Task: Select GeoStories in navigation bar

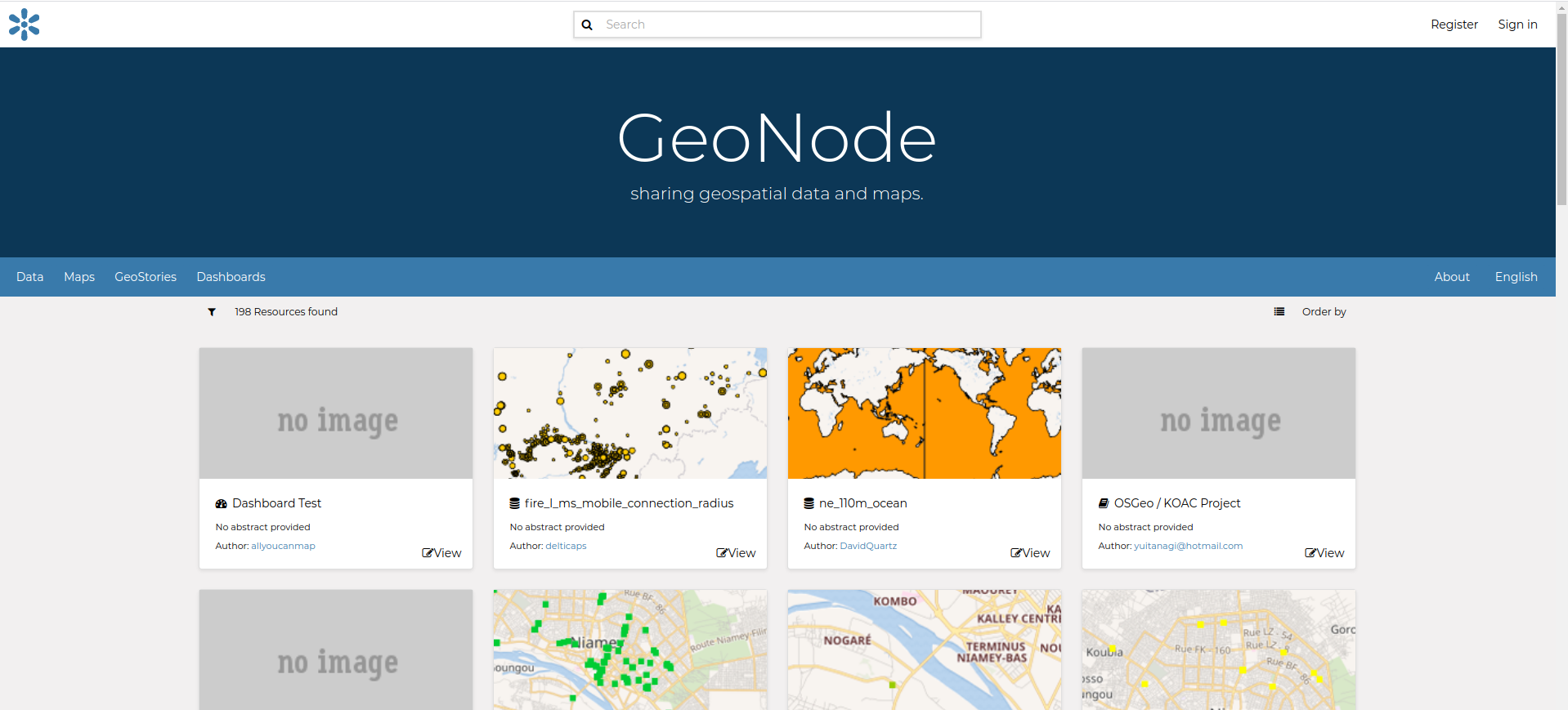Action: pos(146,277)
